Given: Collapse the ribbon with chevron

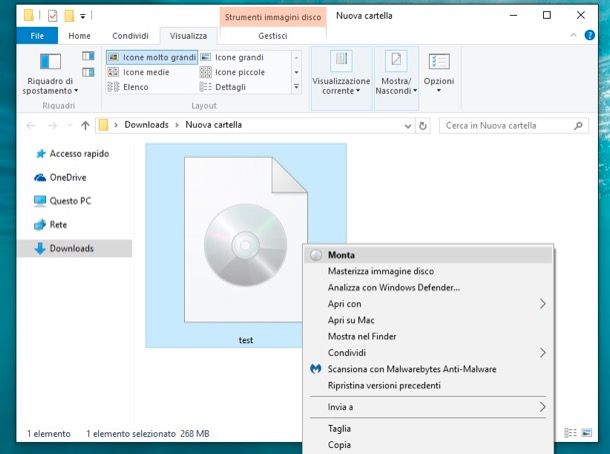Looking at the screenshot, I should (573, 35).
